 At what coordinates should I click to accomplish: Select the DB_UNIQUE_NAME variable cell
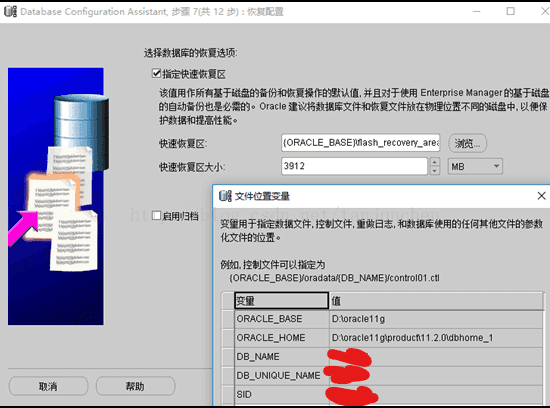(x=282, y=376)
